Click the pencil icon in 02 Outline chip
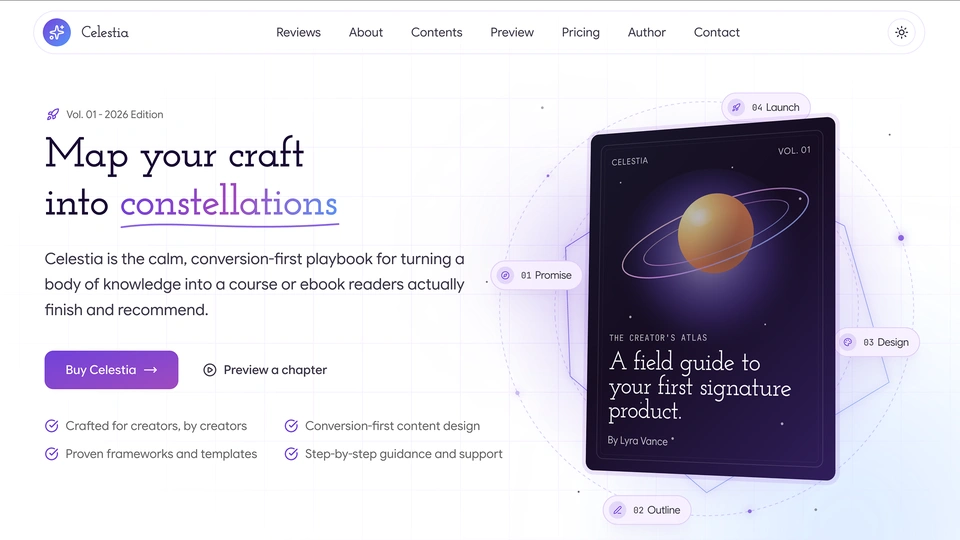 pos(618,510)
